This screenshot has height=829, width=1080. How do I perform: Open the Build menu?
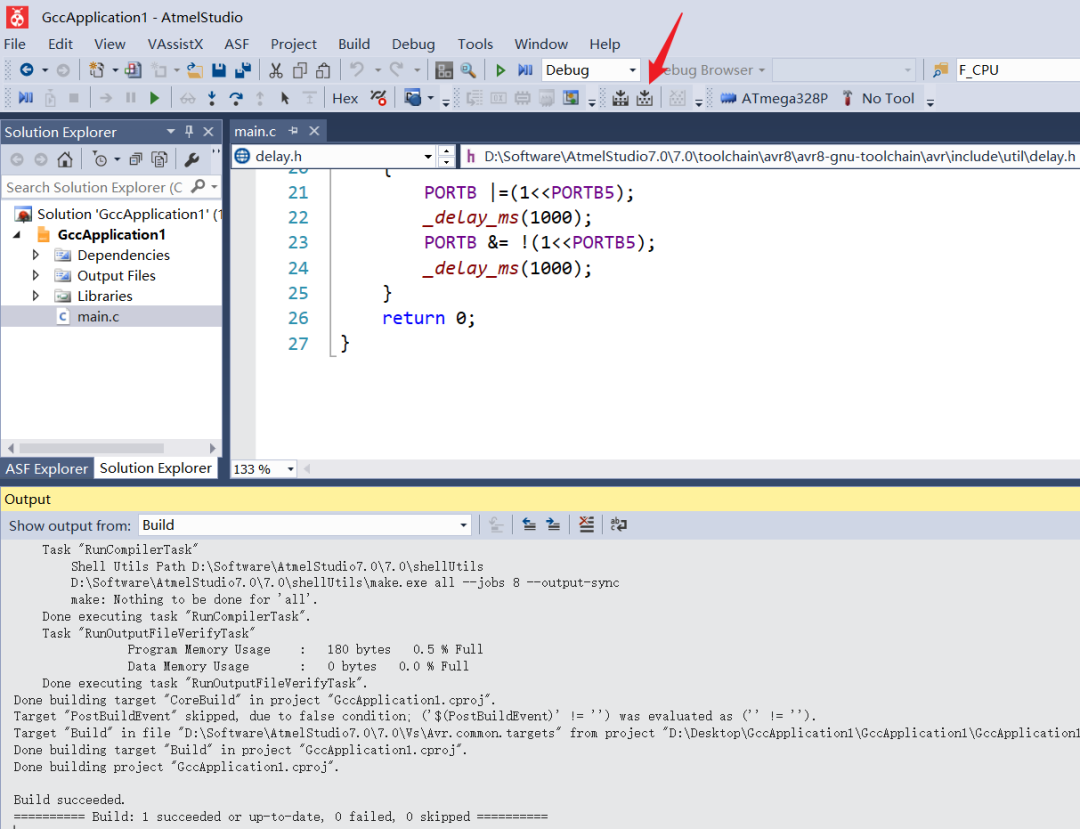pyautogui.click(x=354, y=44)
